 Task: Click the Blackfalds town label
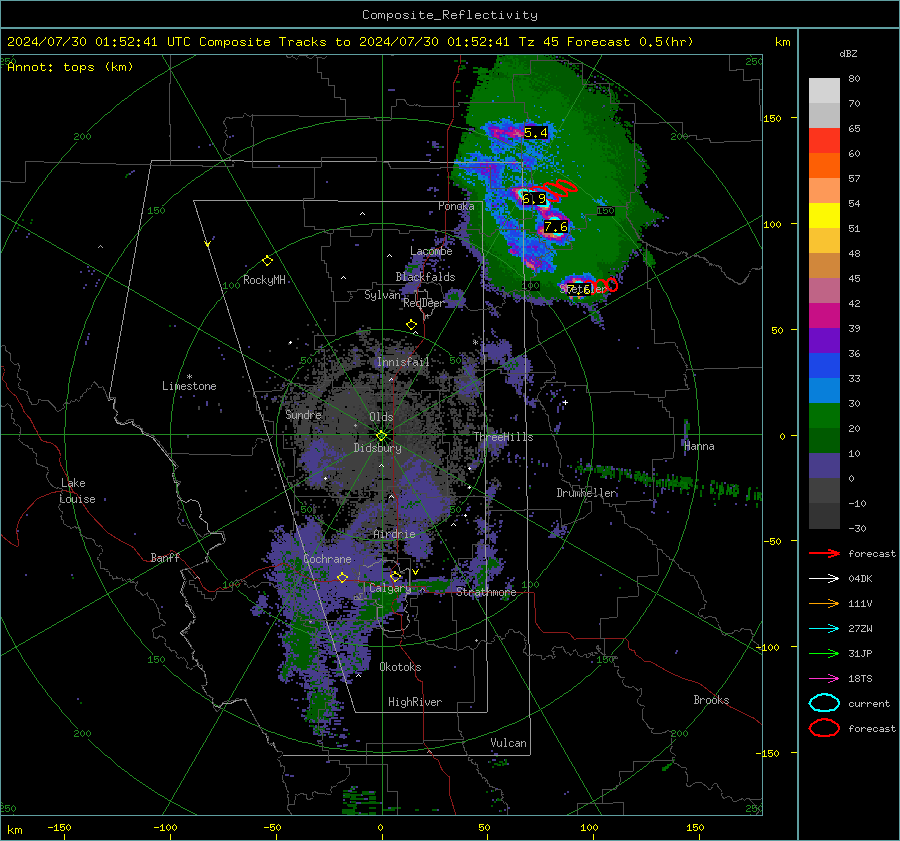pyautogui.click(x=425, y=277)
